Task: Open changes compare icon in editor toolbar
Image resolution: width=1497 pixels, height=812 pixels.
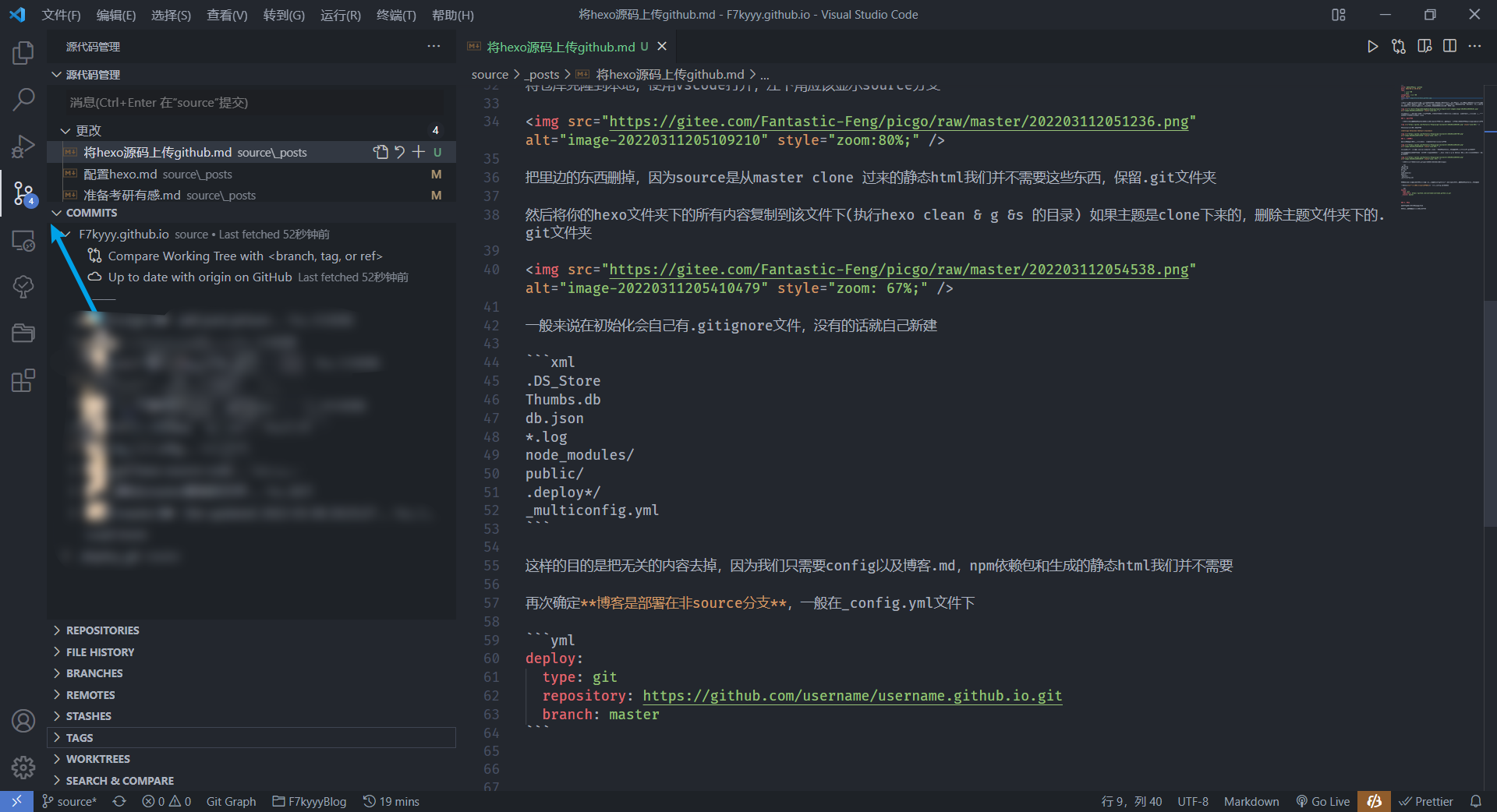Action: 1399,47
